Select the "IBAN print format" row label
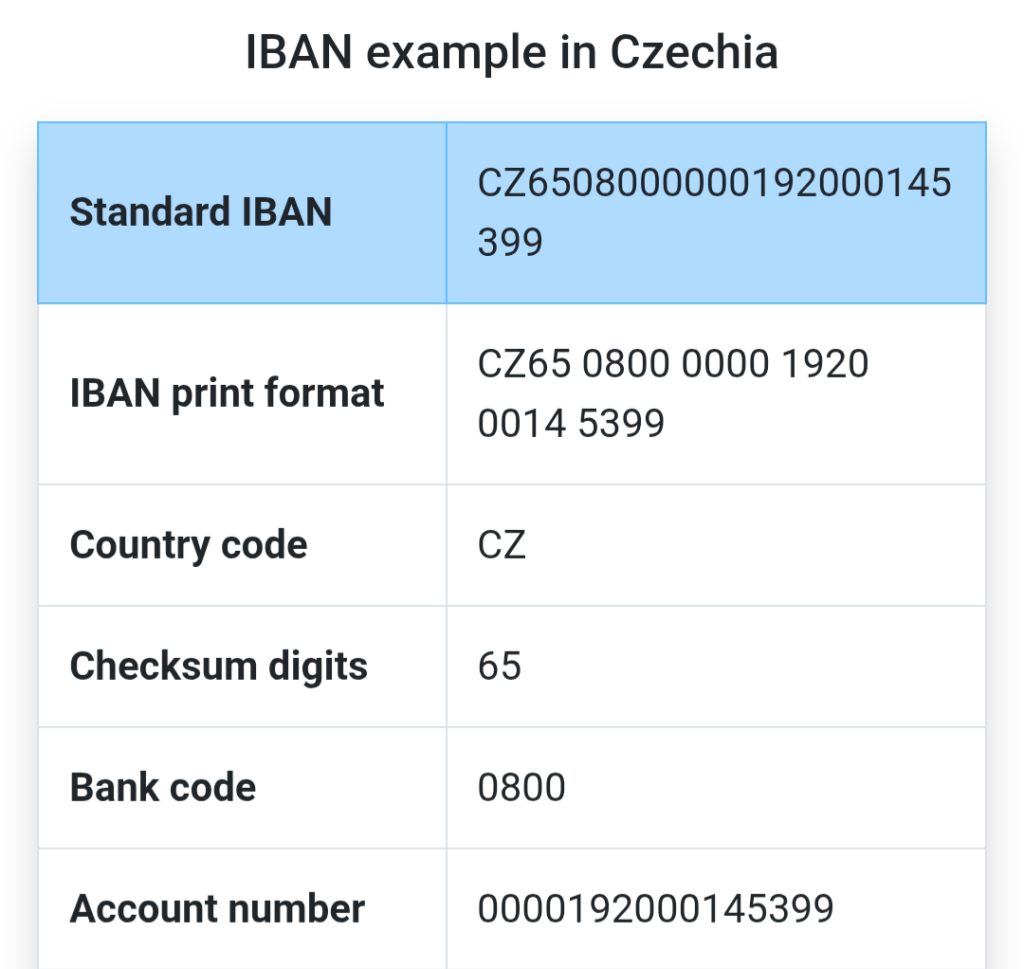 click(x=227, y=393)
